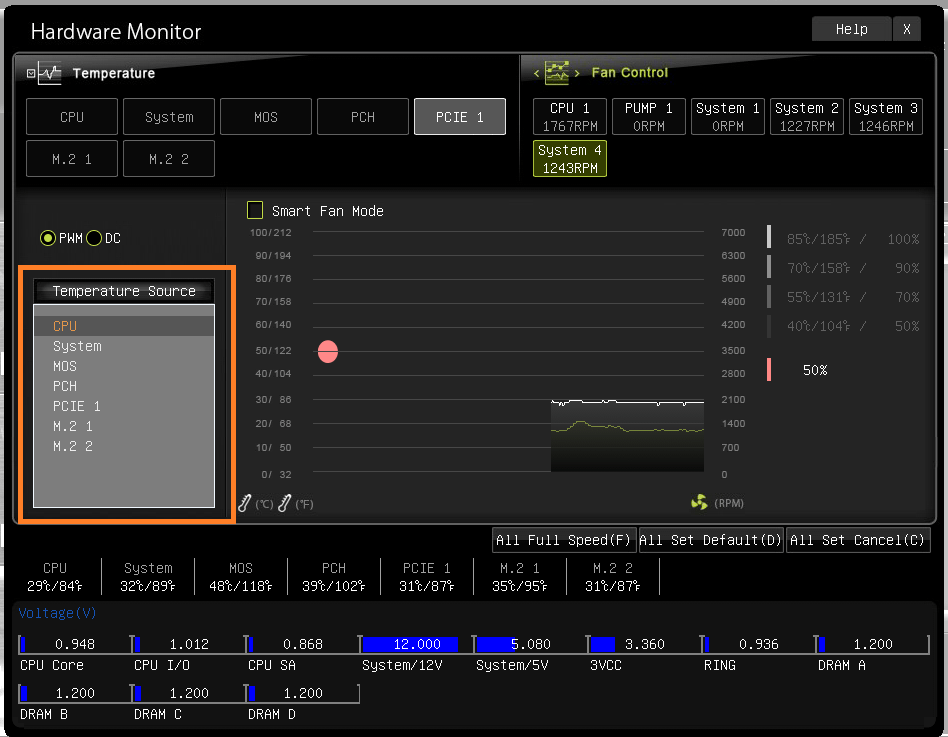Select the DC radio button
Screen dimensions: 948x737
[x=94, y=238]
